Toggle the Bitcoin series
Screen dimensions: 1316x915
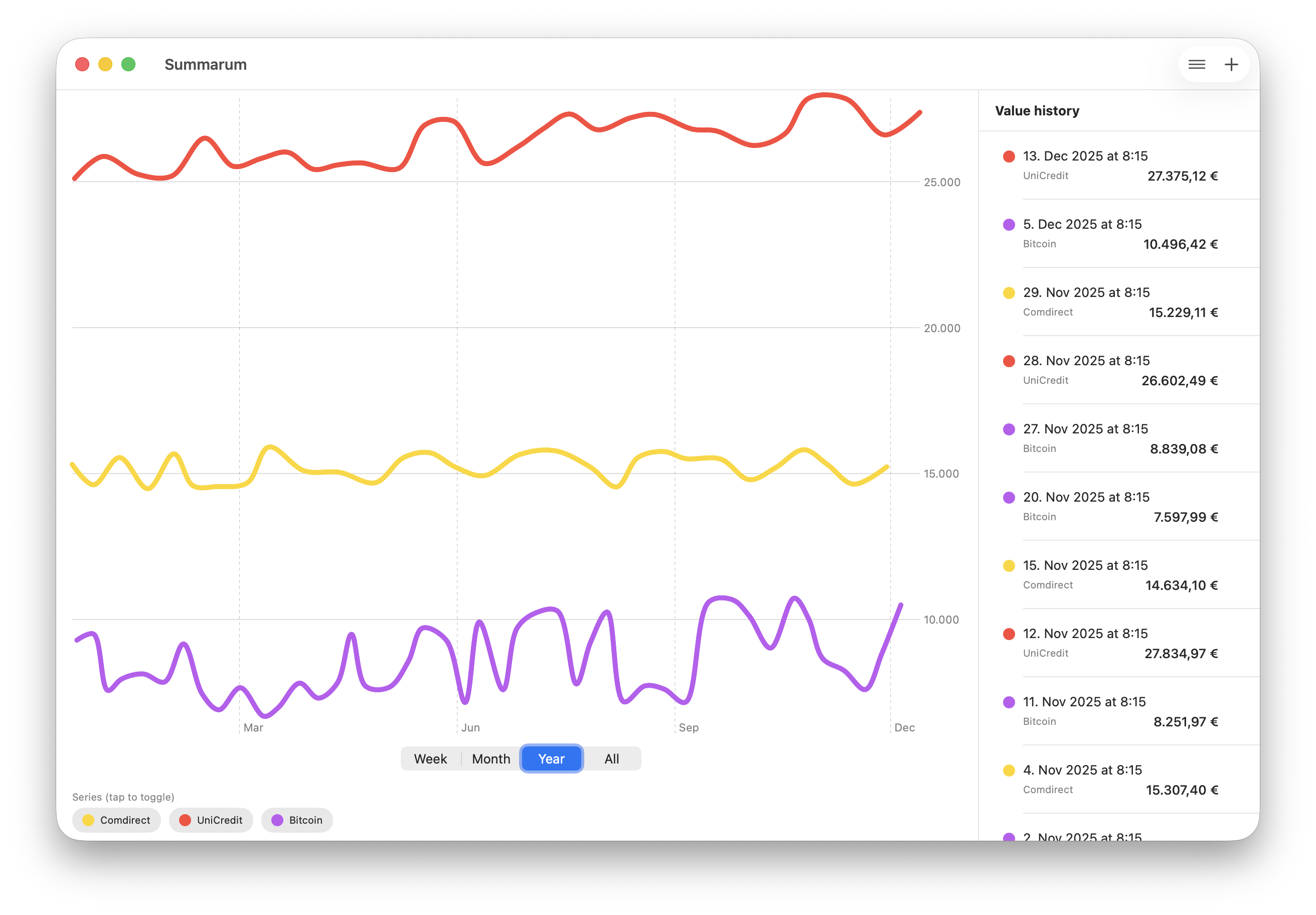(296, 820)
